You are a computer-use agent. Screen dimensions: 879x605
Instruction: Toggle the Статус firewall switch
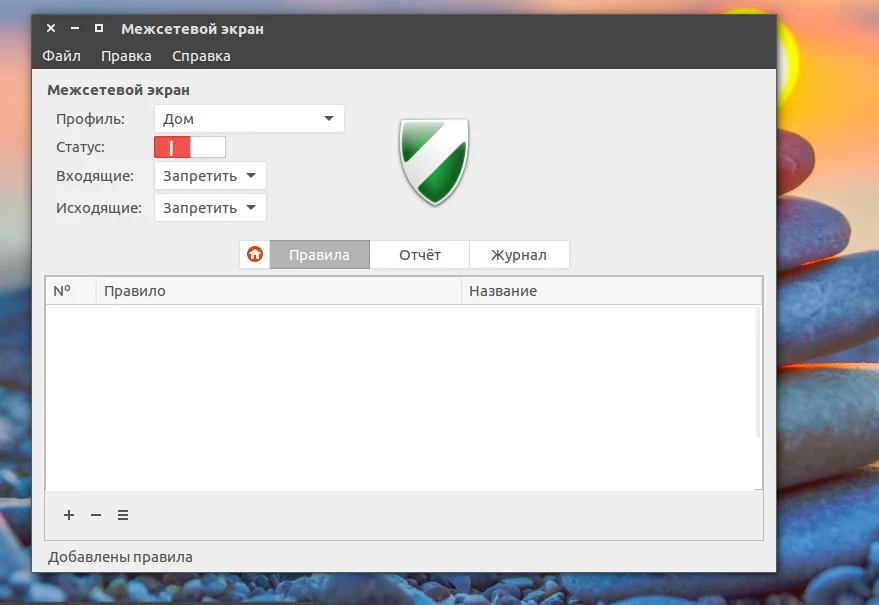point(190,147)
